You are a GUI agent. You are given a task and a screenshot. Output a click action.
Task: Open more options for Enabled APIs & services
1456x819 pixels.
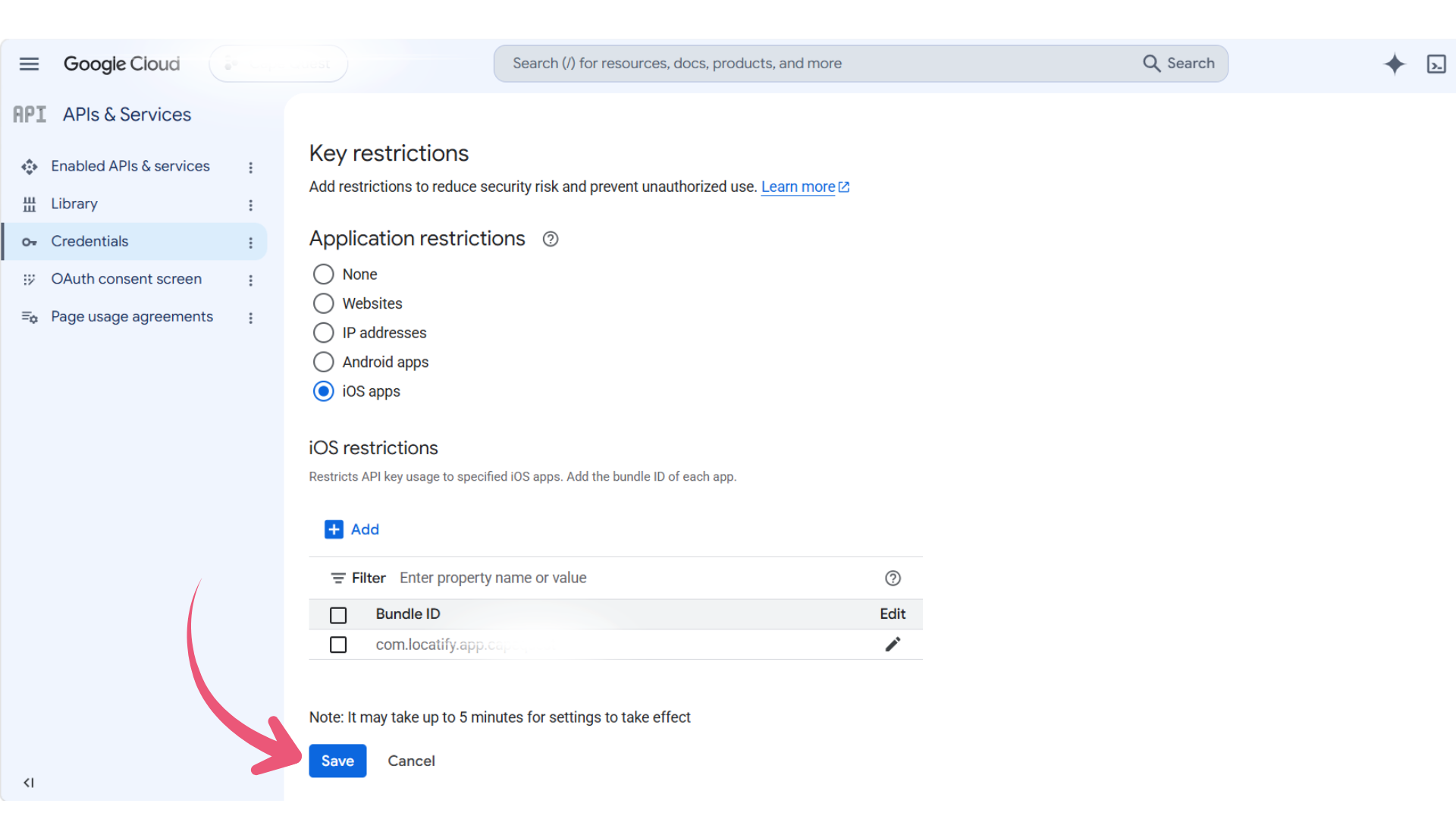pyautogui.click(x=250, y=168)
